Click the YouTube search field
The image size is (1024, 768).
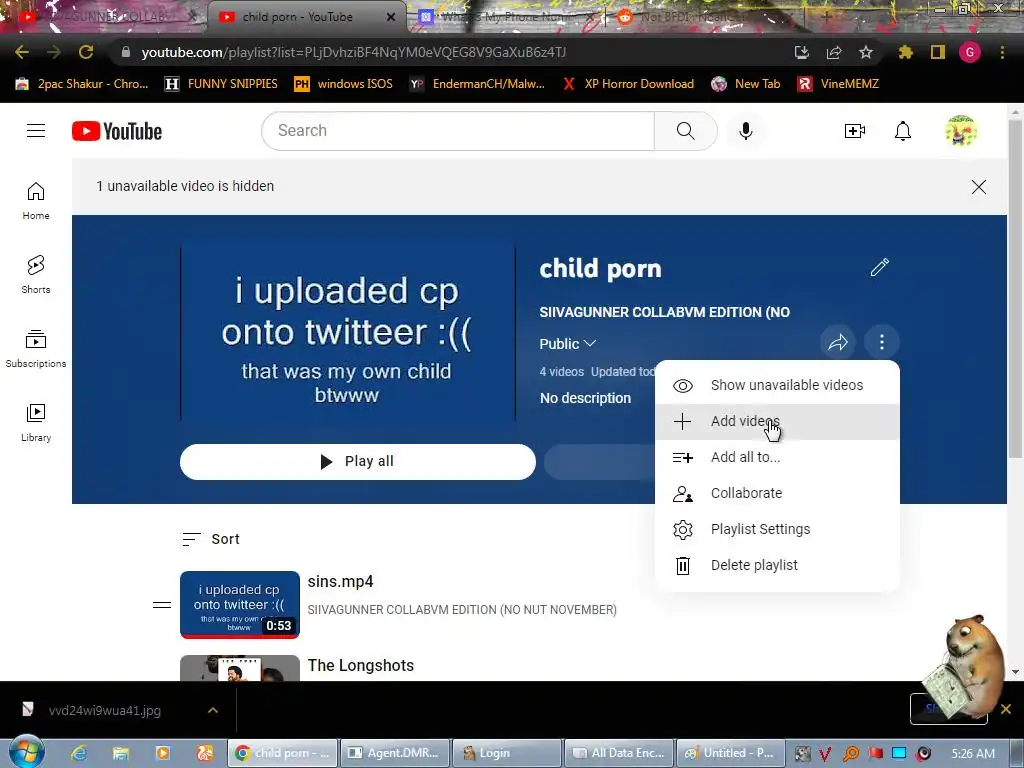[458, 131]
